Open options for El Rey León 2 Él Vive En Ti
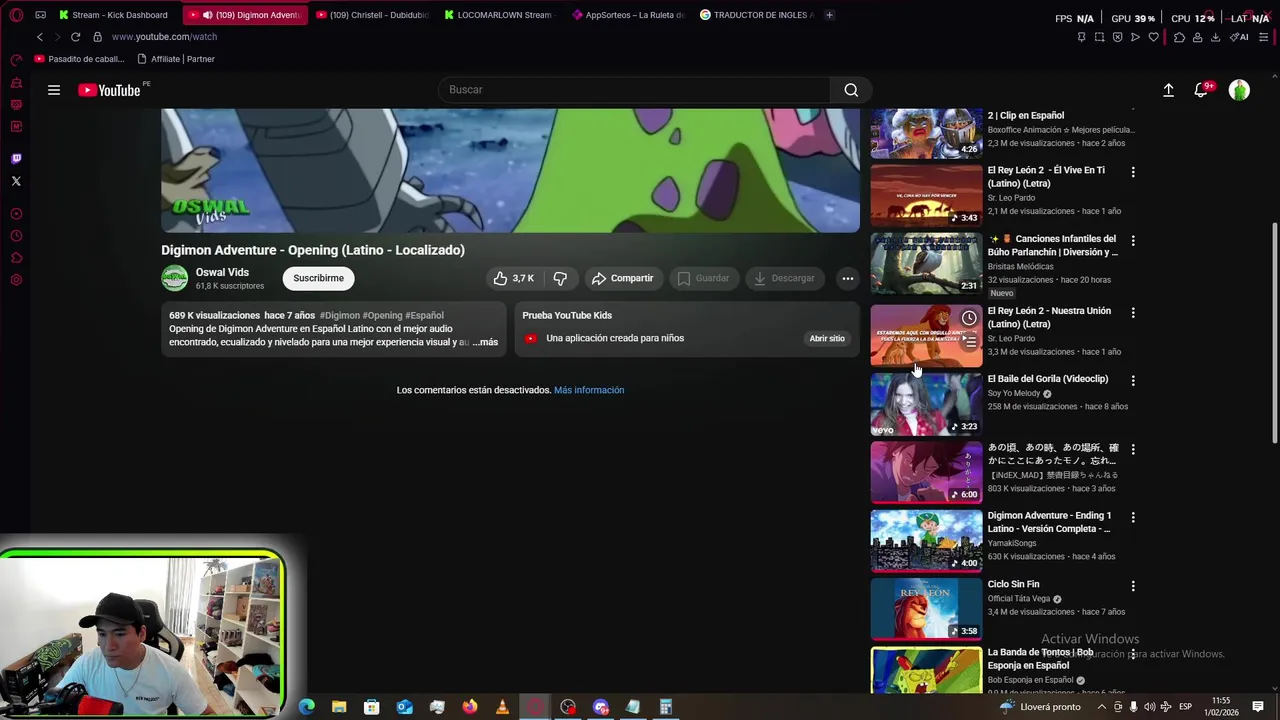1280x720 pixels. pyautogui.click(x=1133, y=172)
